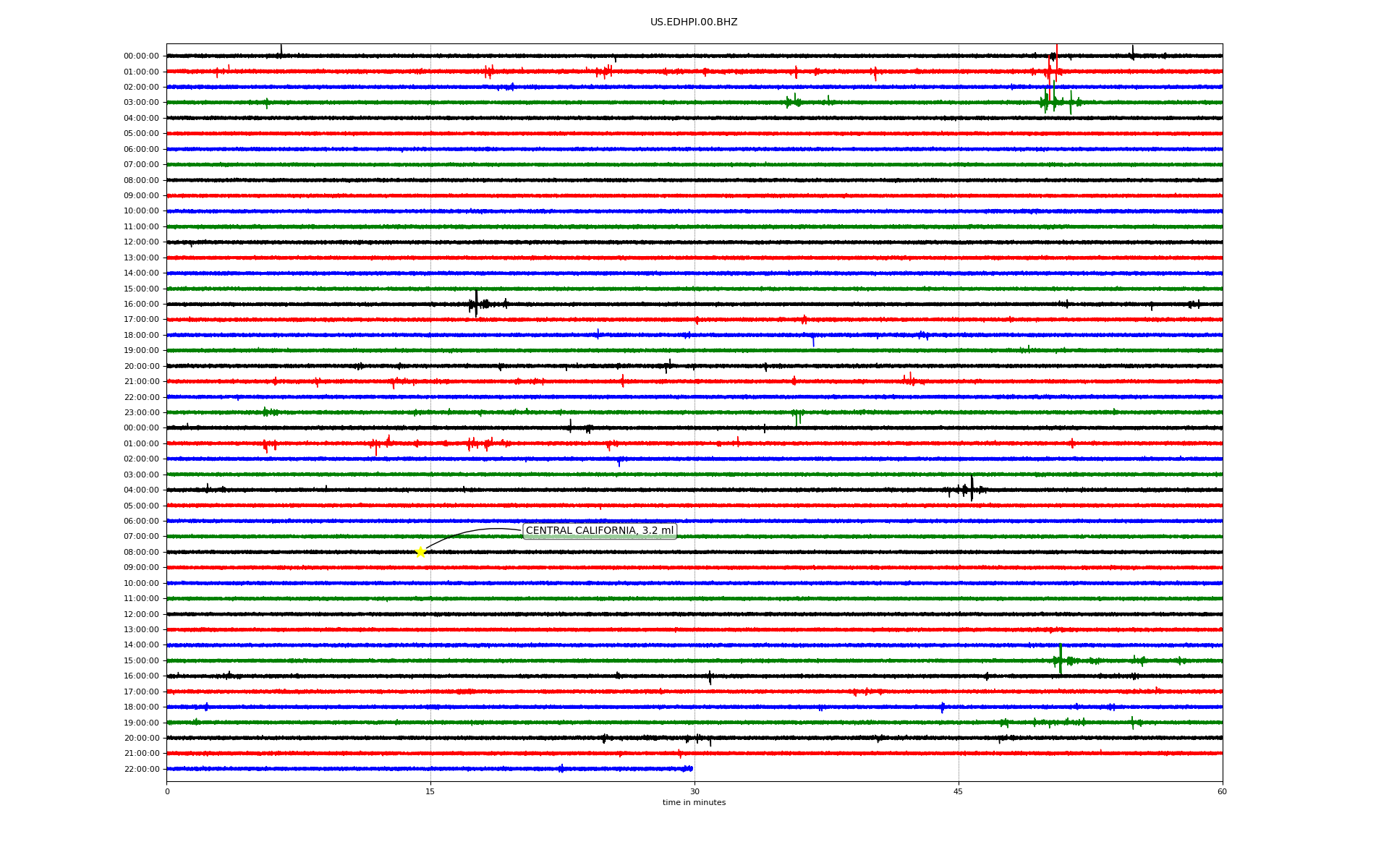Click the 08:00:00 label beside the star
The height and width of the screenshot is (868, 1389).
141,553
